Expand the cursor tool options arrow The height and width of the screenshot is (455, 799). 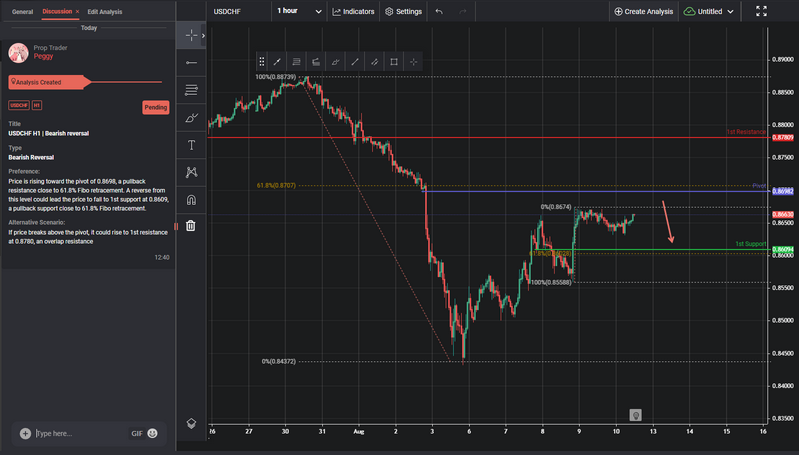(203, 35)
